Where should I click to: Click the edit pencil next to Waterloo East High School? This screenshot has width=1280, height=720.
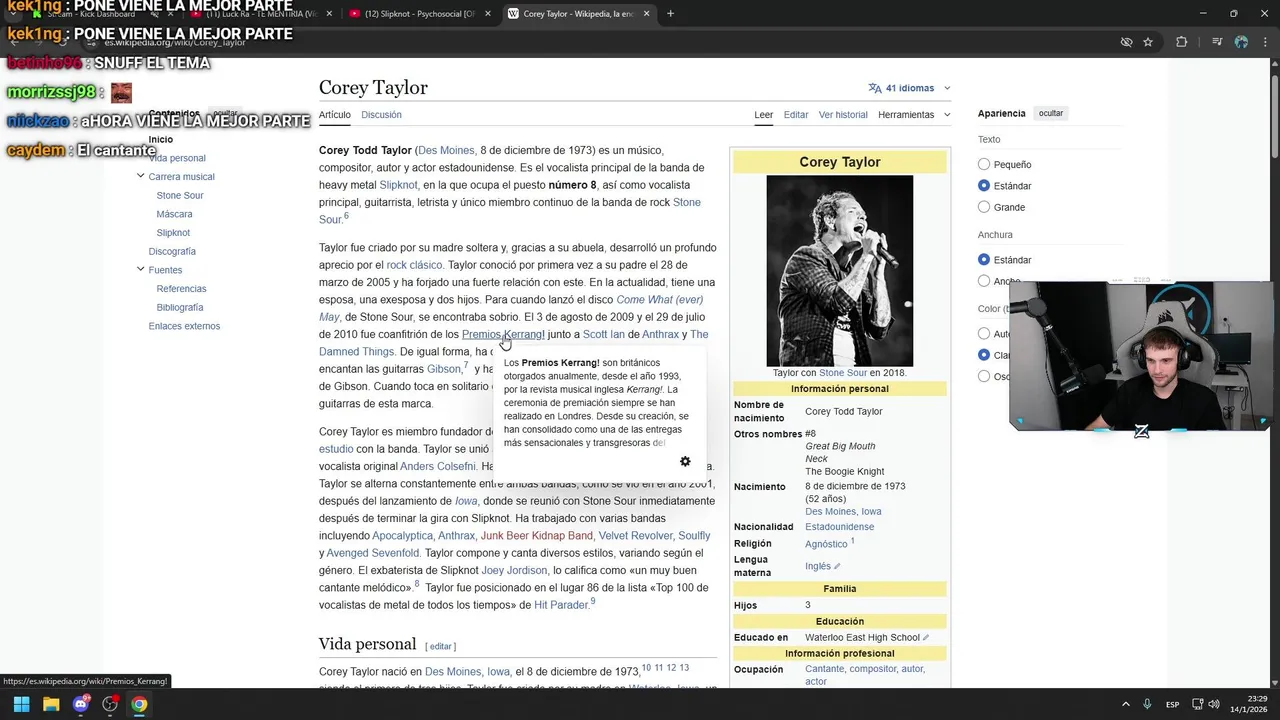[926, 637]
